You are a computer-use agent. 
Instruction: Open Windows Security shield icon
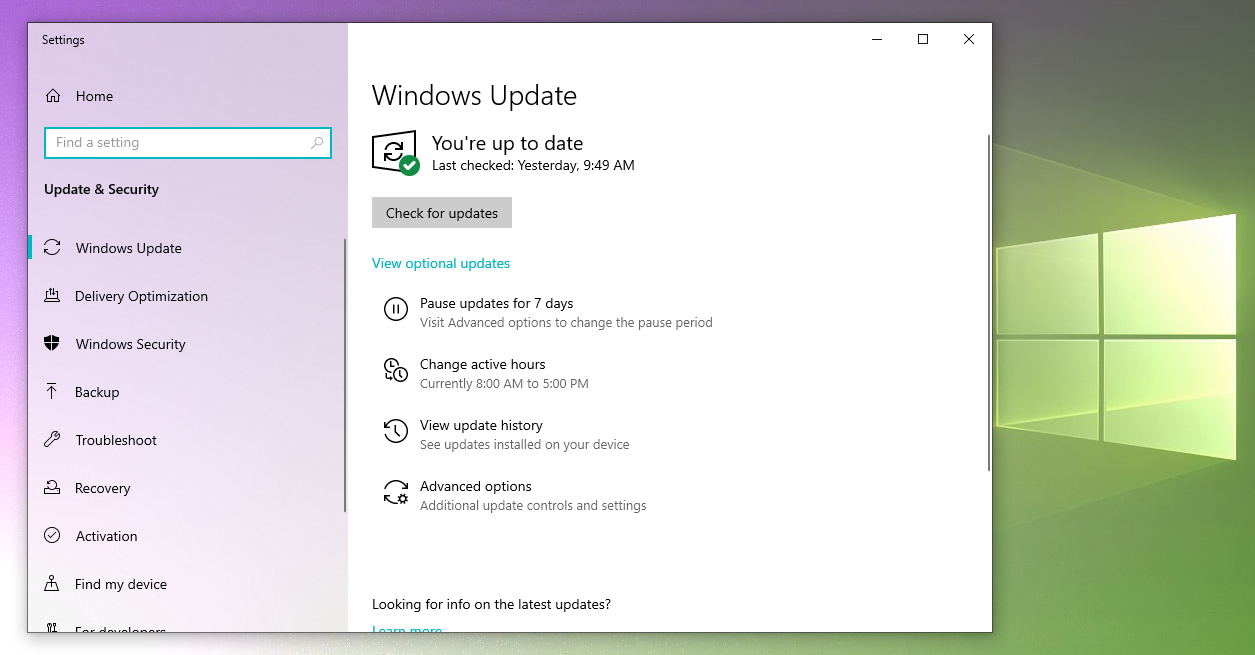(x=53, y=344)
